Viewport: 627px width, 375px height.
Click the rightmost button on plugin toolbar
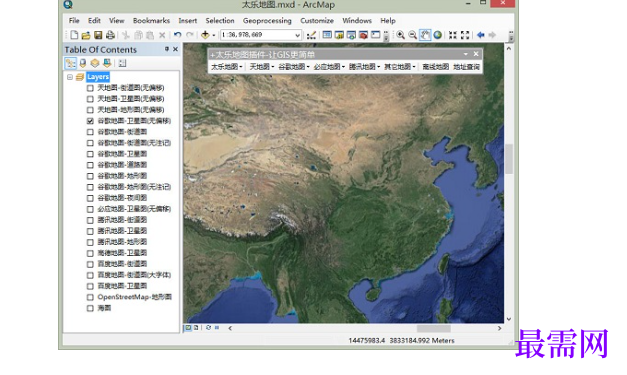[466, 67]
